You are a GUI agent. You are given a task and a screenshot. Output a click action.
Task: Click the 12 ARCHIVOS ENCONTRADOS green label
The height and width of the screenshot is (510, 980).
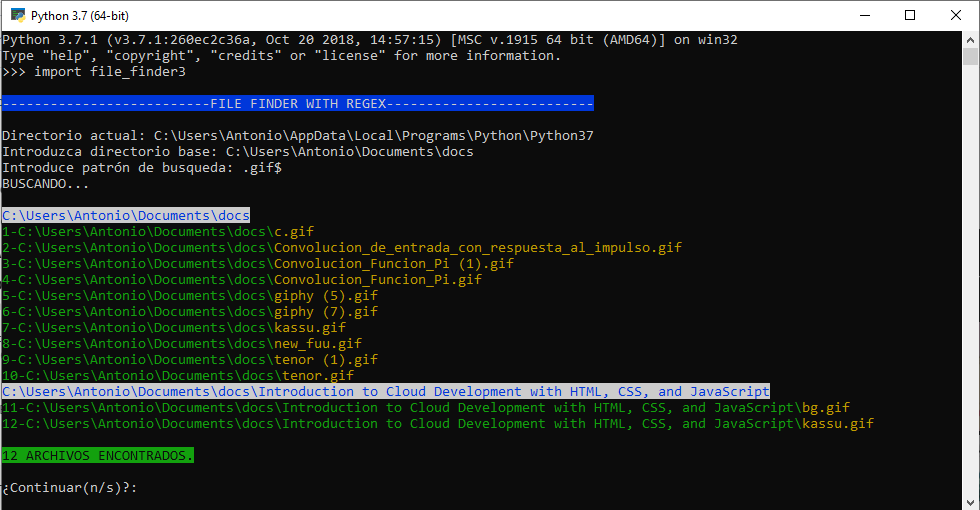[98, 456]
